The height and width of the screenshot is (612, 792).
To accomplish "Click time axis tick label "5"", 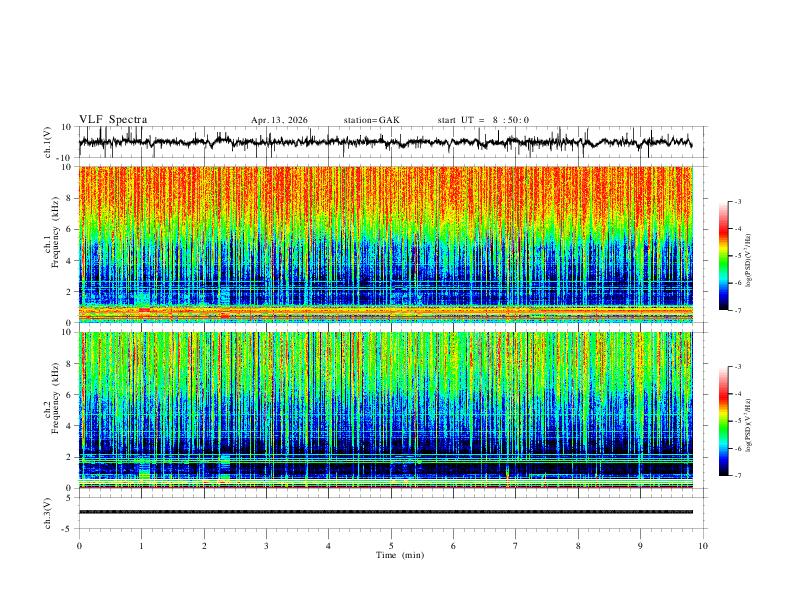I will [391, 546].
